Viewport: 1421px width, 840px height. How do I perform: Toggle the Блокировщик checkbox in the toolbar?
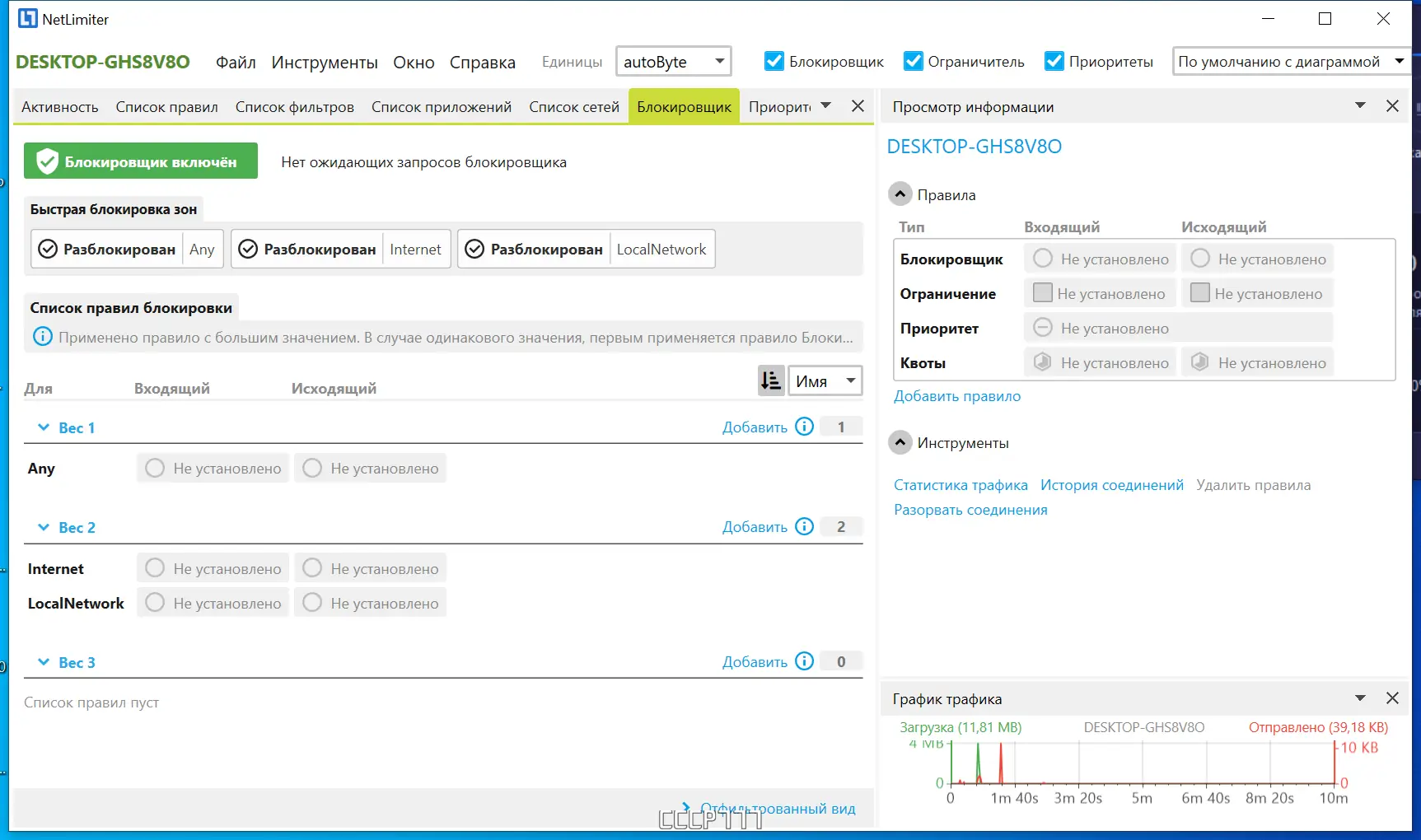click(x=774, y=61)
